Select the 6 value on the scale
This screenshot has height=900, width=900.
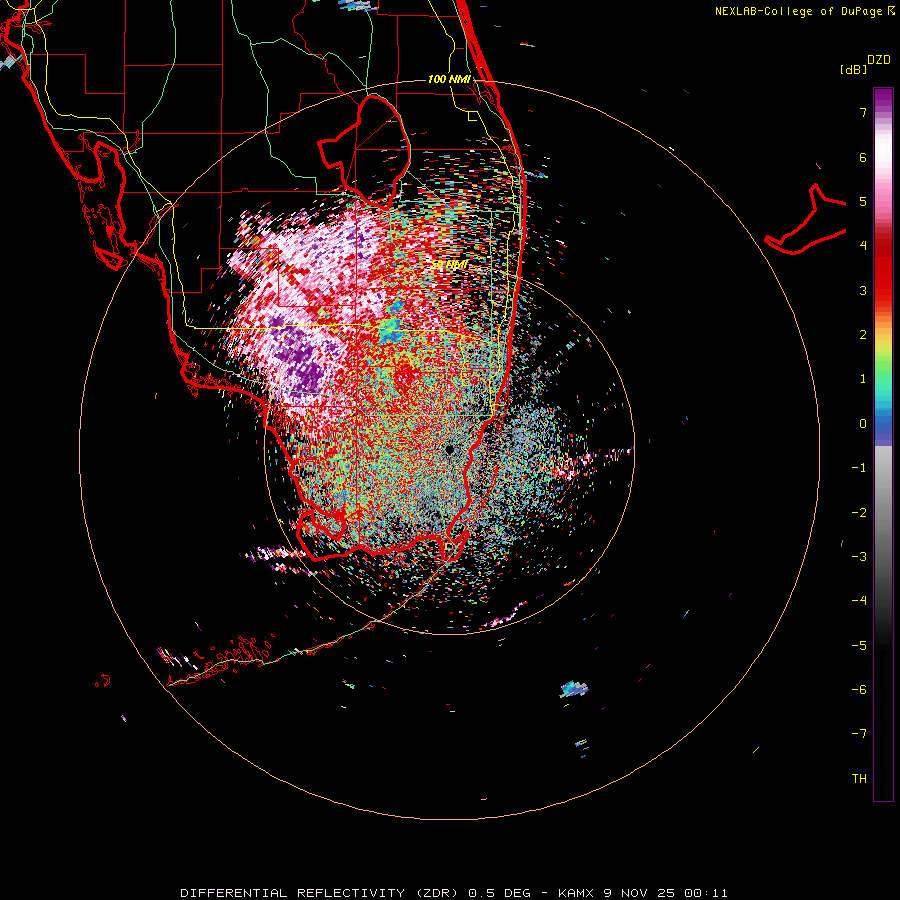tap(863, 157)
